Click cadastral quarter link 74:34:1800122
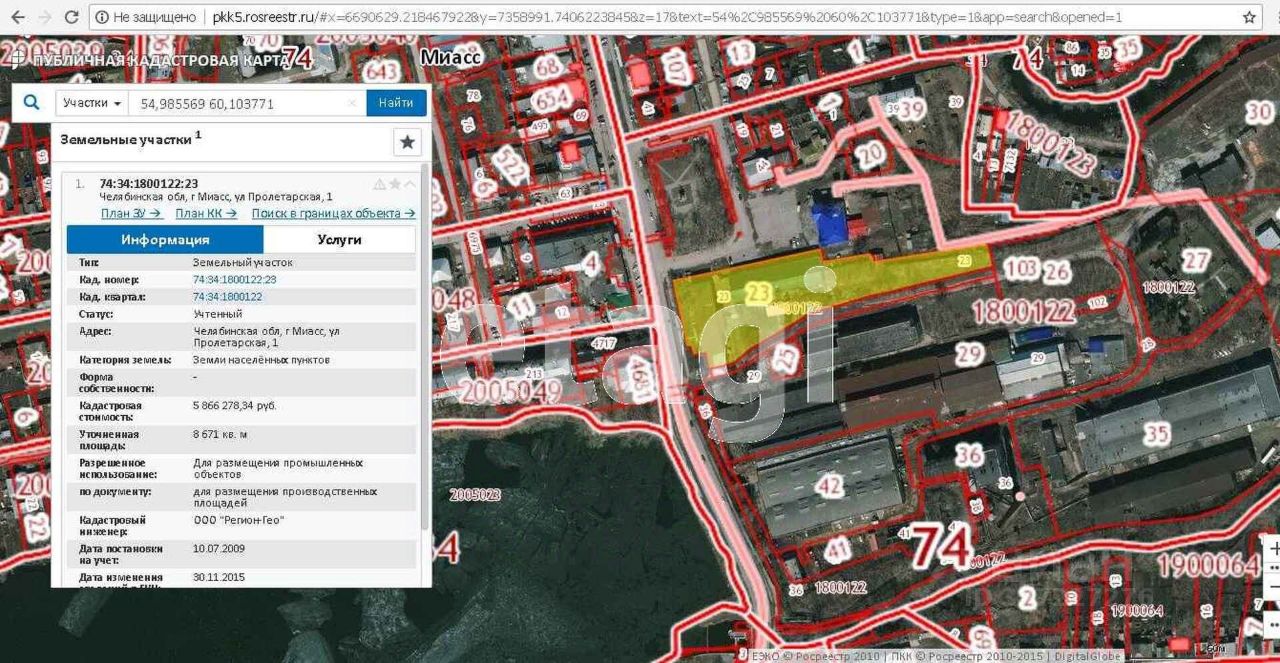The height and width of the screenshot is (663, 1280). pyautogui.click(x=227, y=297)
